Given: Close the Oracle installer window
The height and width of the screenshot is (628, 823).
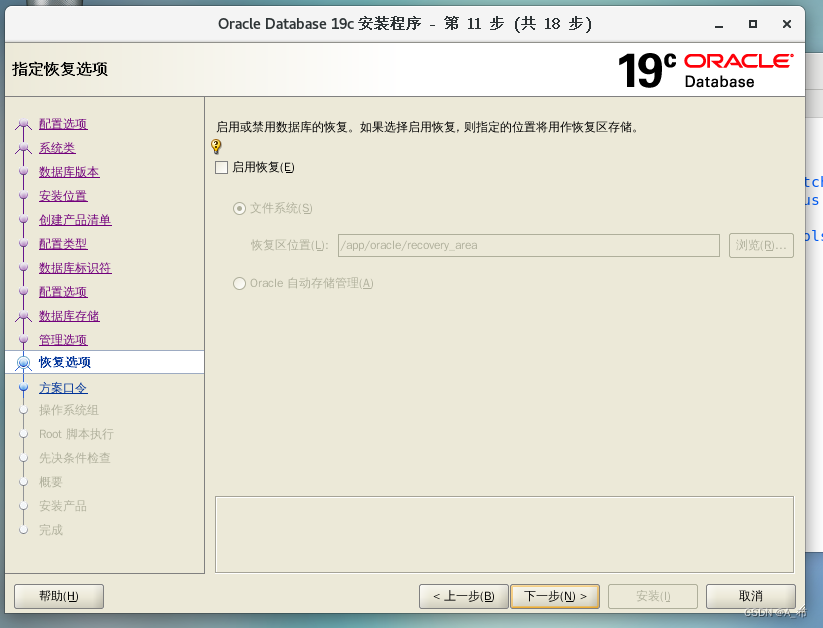Looking at the screenshot, I should [787, 24].
